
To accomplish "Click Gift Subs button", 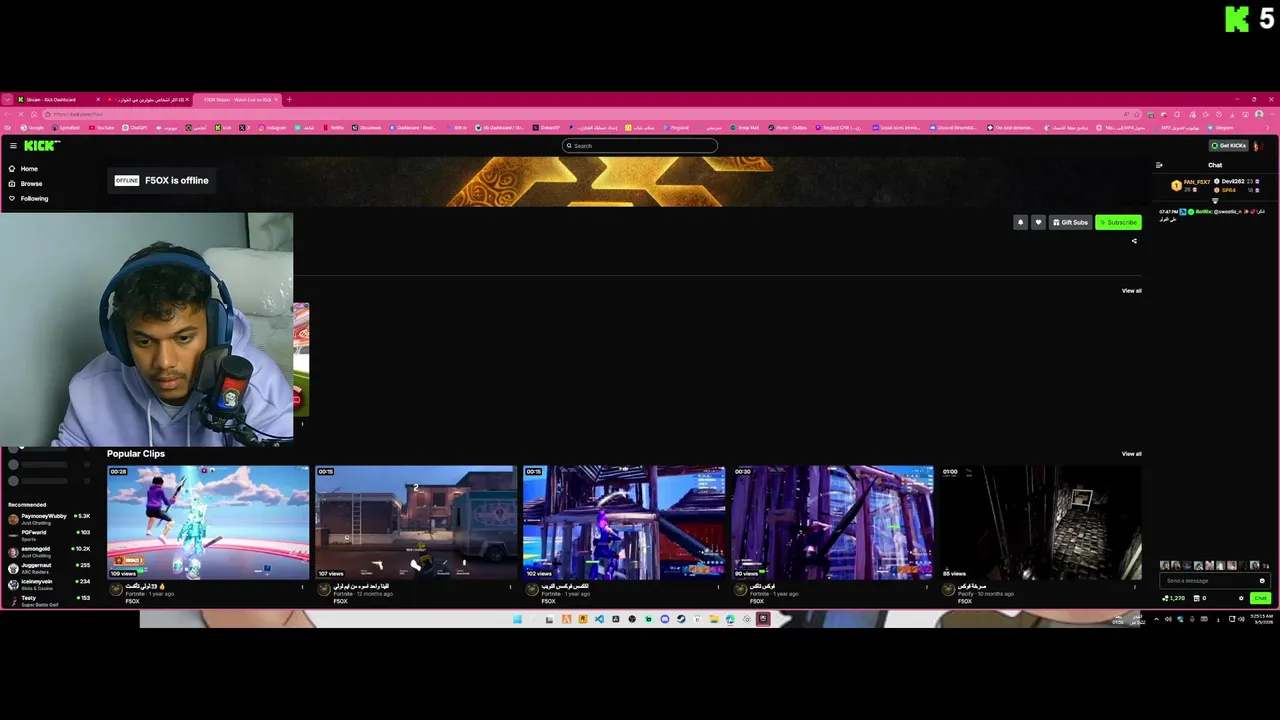I will click(x=1070, y=222).
